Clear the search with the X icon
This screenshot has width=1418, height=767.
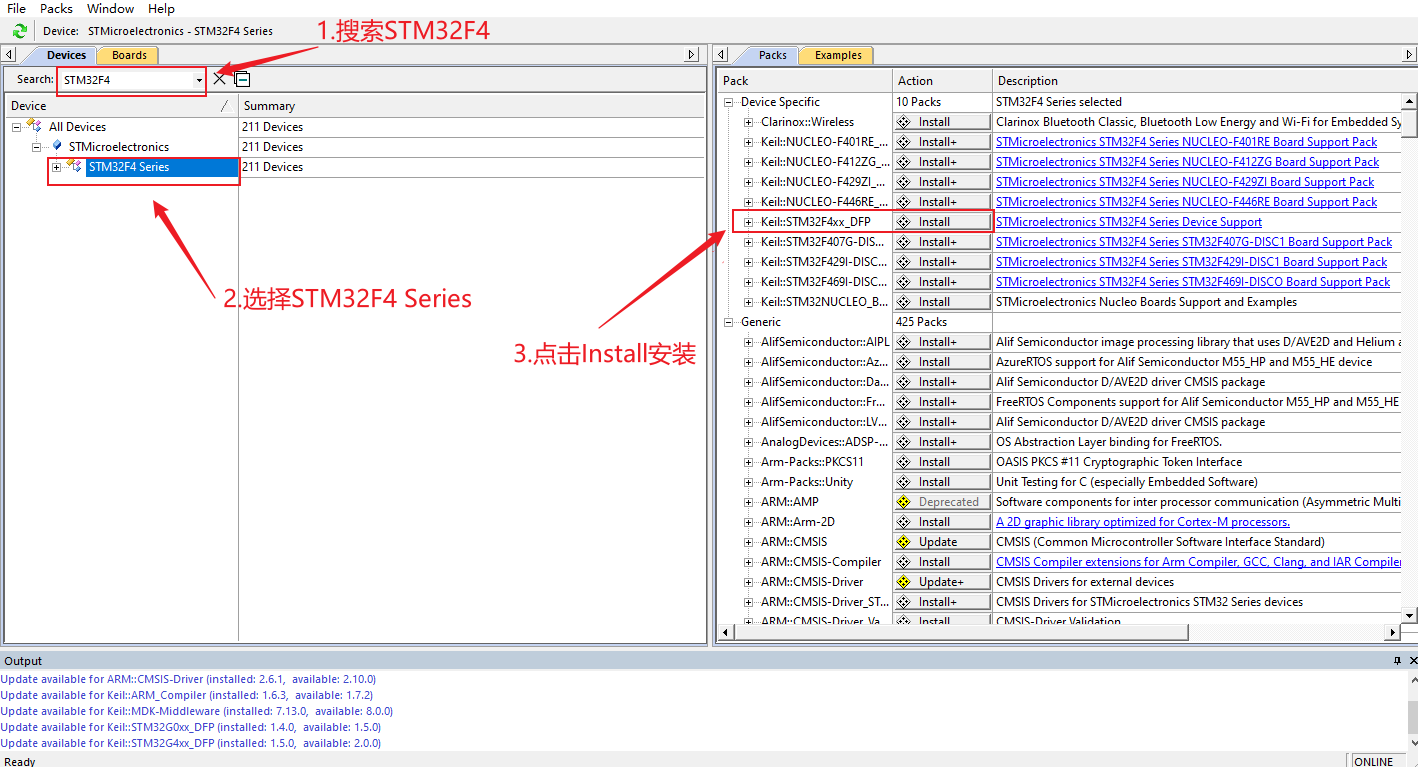pos(219,79)
